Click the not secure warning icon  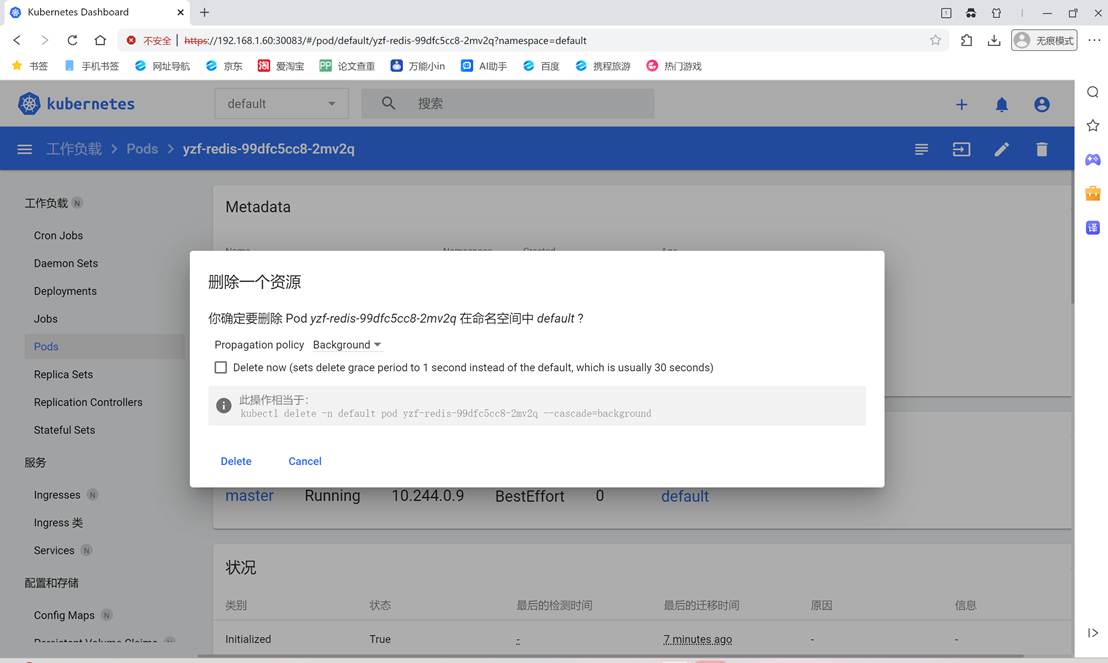pyautogui.click(x=131, y=40)
